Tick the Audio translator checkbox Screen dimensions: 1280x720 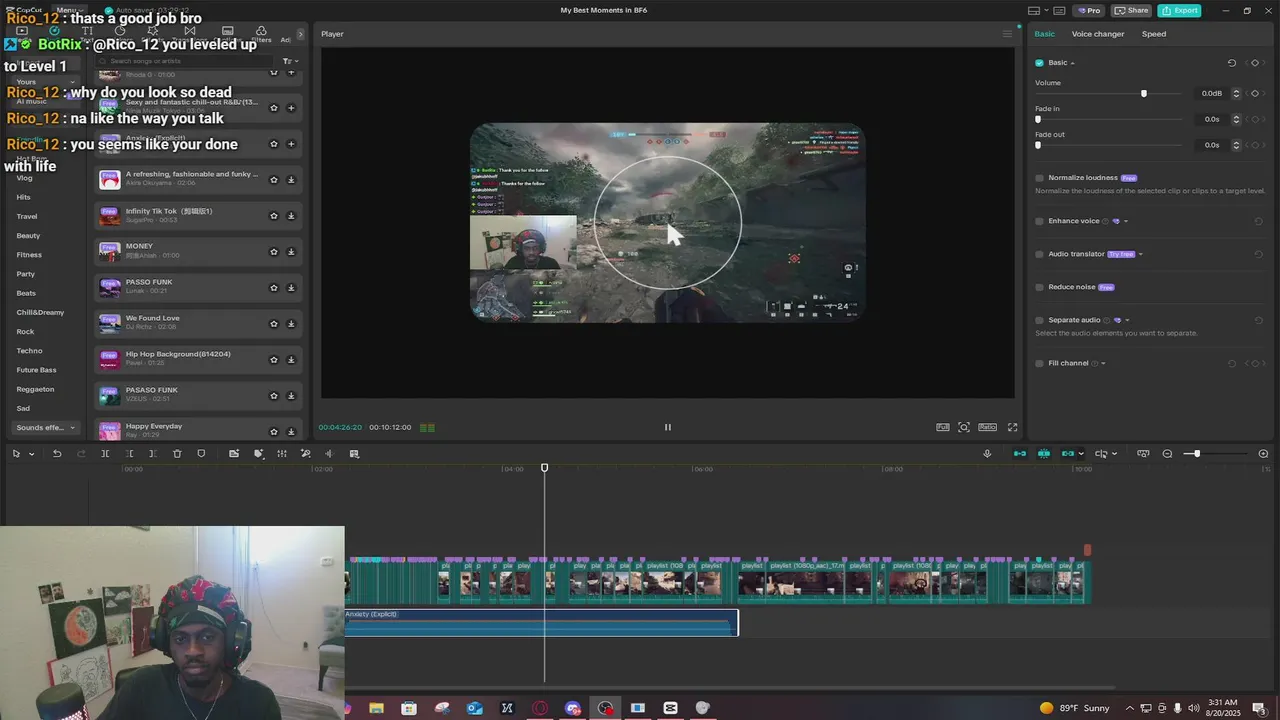tap(1039, 254)
